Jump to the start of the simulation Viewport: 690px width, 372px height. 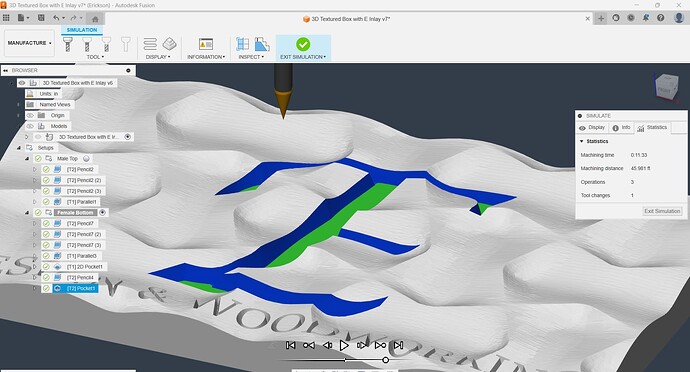click(290, 346)
